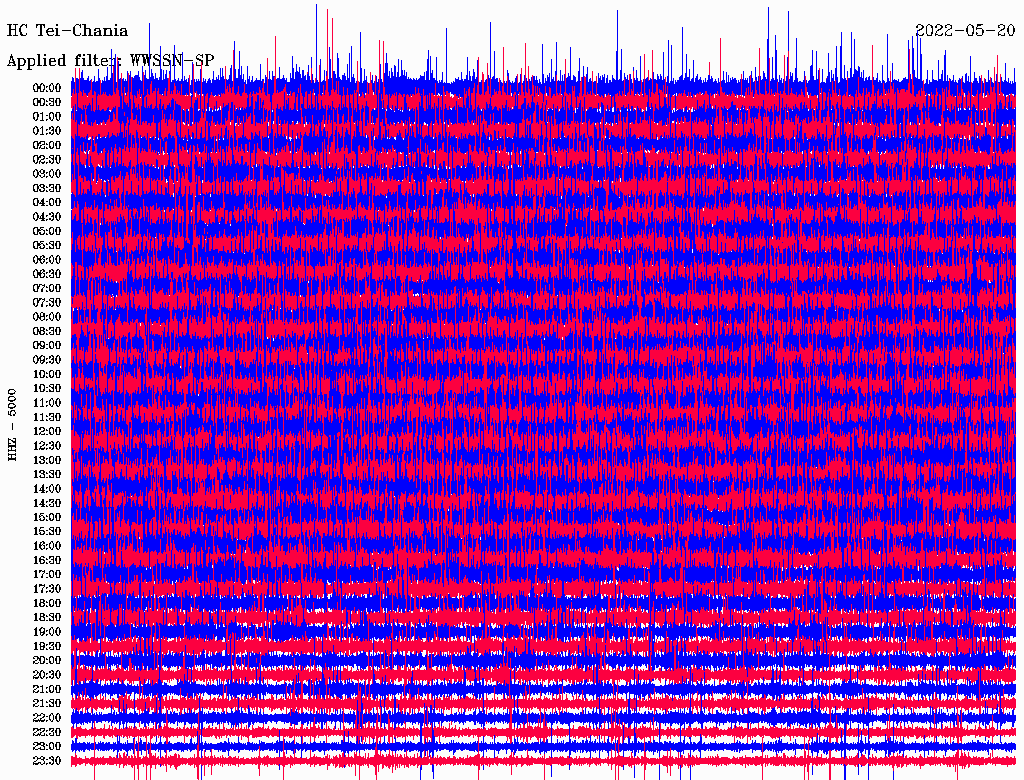This screenshot has width=1024, height=780.
Task: Select the 13:30 time label
Action: (x=47, y=475)
